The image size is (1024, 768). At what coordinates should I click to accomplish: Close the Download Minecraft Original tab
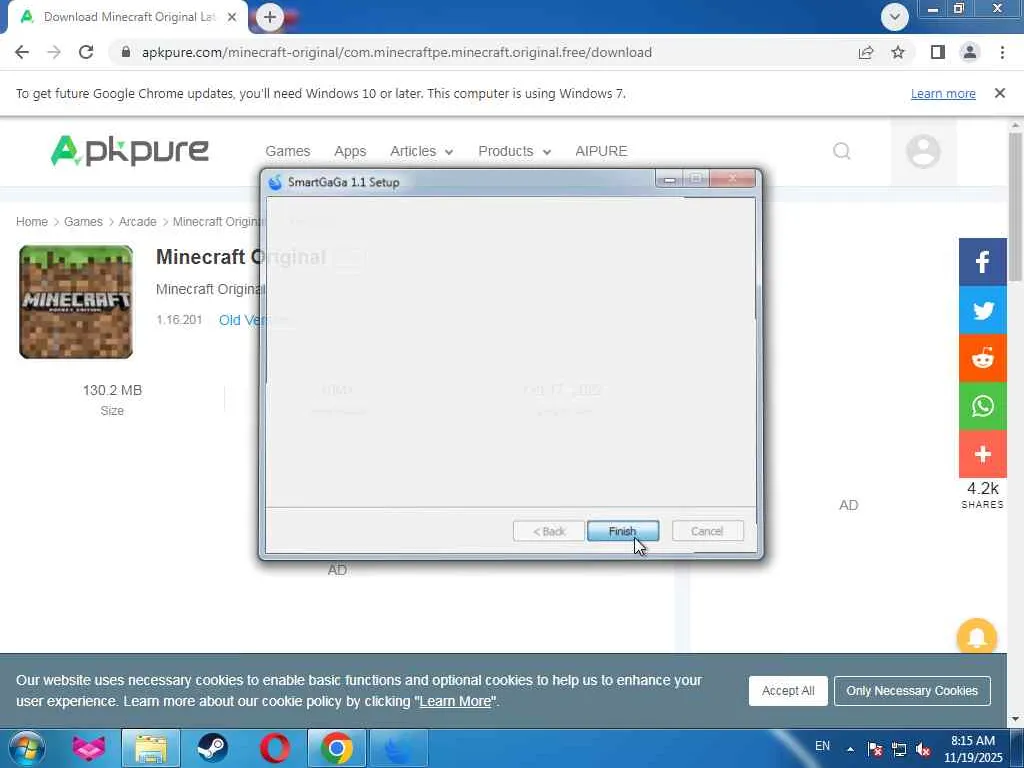[x=232, y=17]
